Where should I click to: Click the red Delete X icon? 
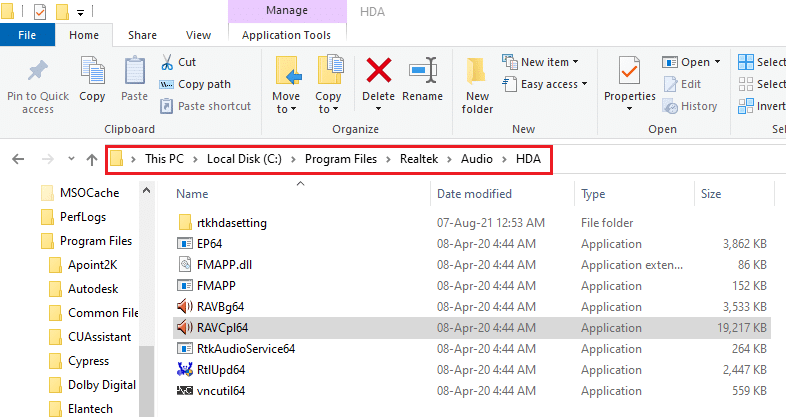(379, 70)
